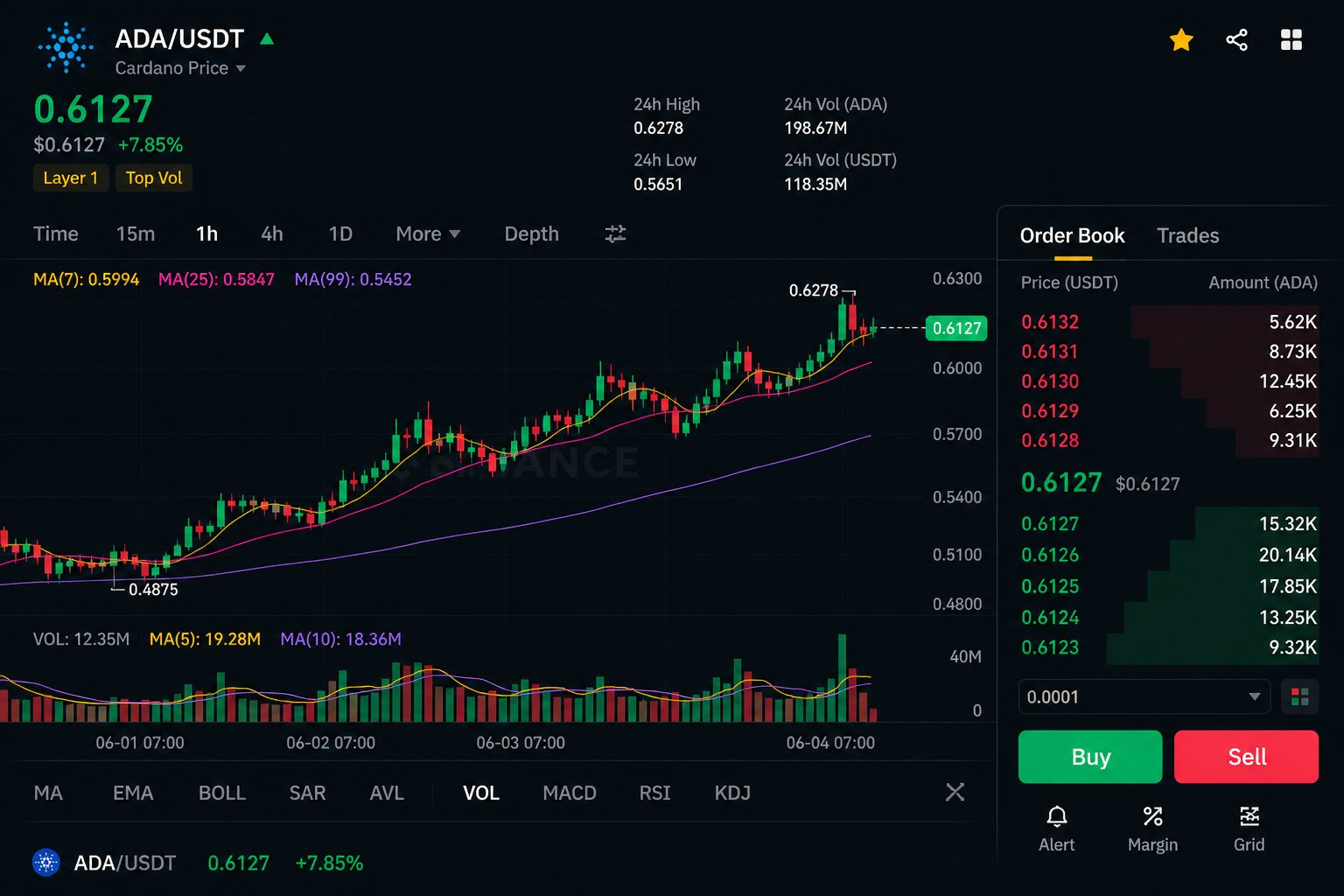The height and width of the screenshot is (896, 1344).
Task: Click the Top Vol tag
Action: coord(154,178)
